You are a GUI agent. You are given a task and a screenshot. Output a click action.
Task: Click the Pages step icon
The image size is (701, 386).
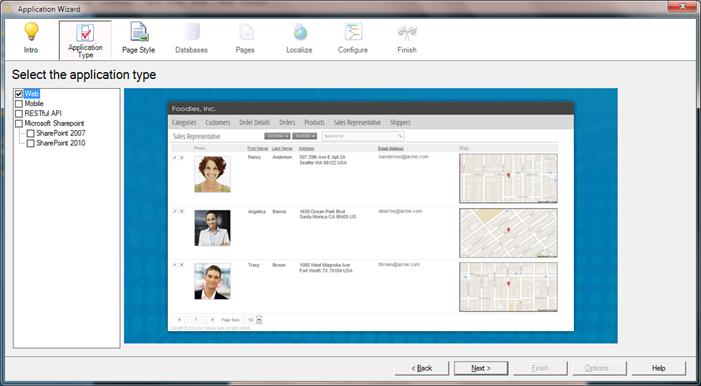tap(245, 32)
